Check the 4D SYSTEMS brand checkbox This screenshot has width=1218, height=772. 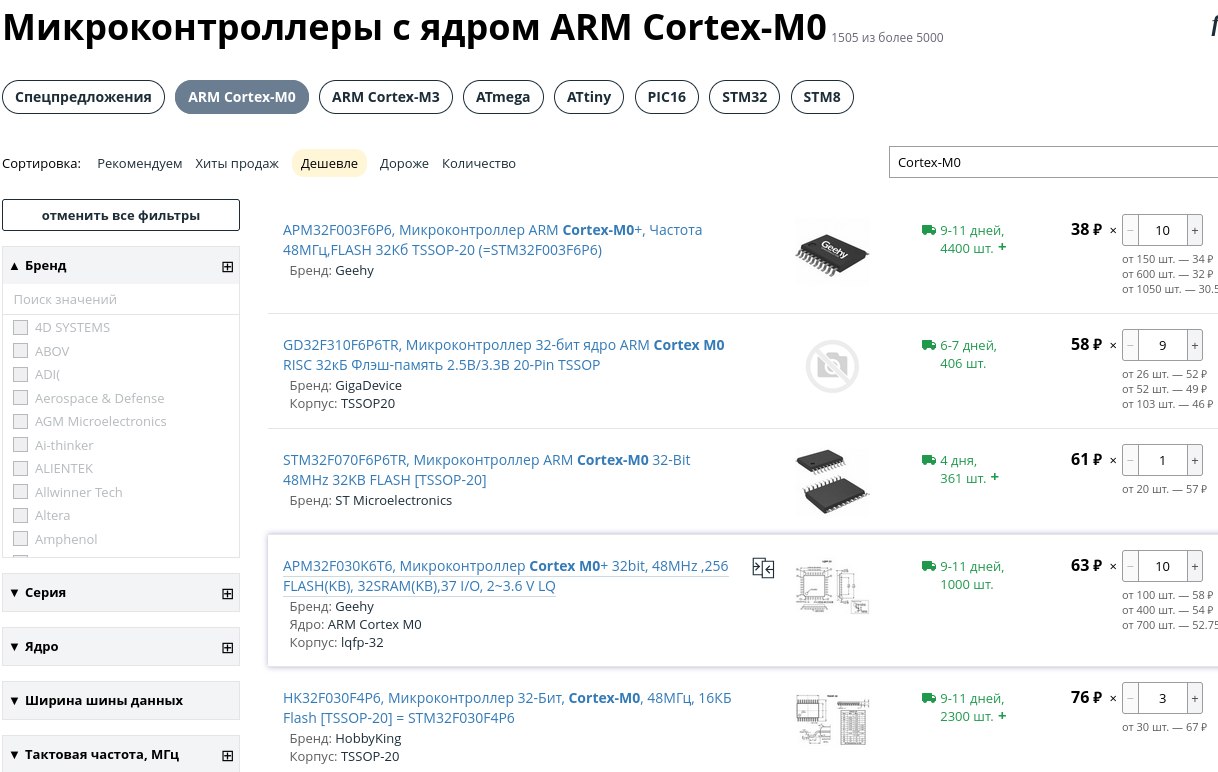coord(20,327)
